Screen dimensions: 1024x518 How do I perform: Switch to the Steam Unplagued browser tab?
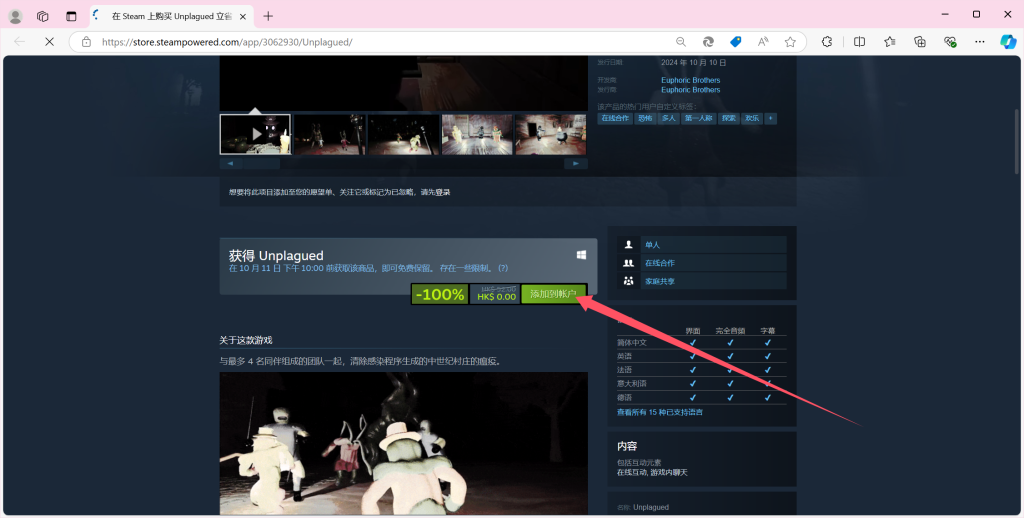pos(172,16)
